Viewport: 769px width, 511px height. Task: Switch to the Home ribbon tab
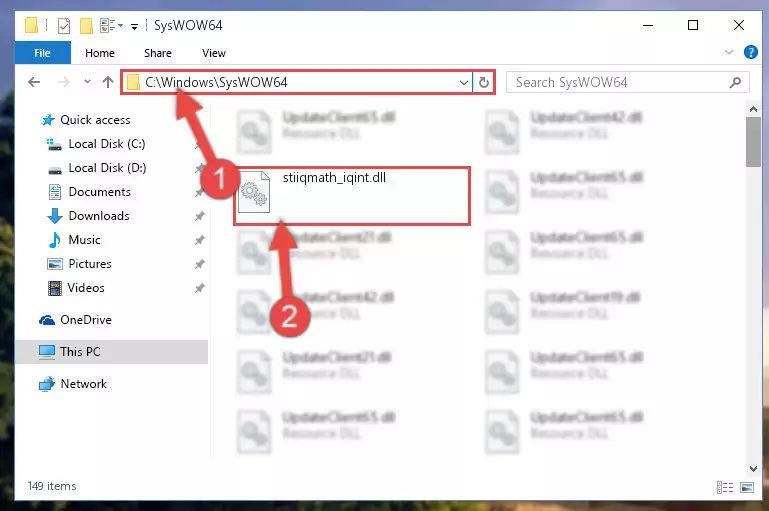click(100, 53)
